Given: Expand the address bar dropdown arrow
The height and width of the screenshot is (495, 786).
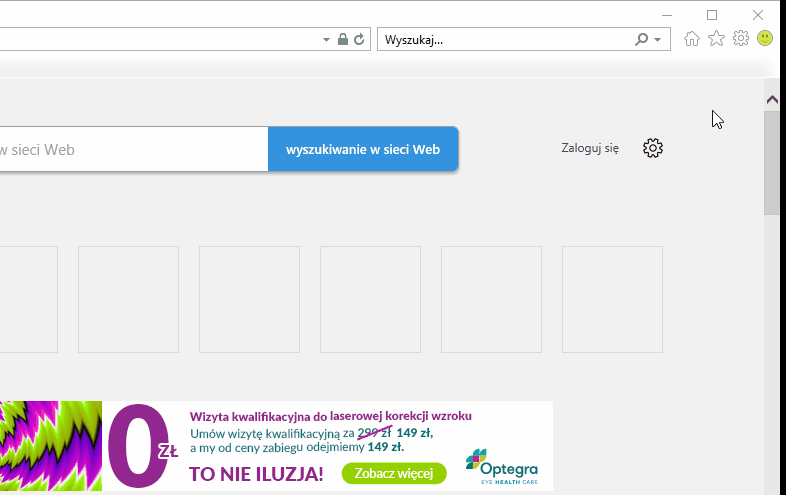Looking at the screenshot, I should pos(326,40).
